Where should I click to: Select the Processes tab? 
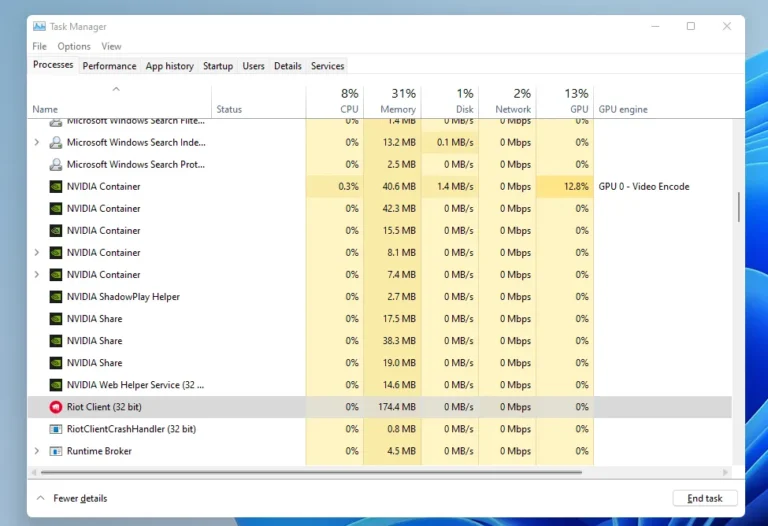click(x=53, y=65)
